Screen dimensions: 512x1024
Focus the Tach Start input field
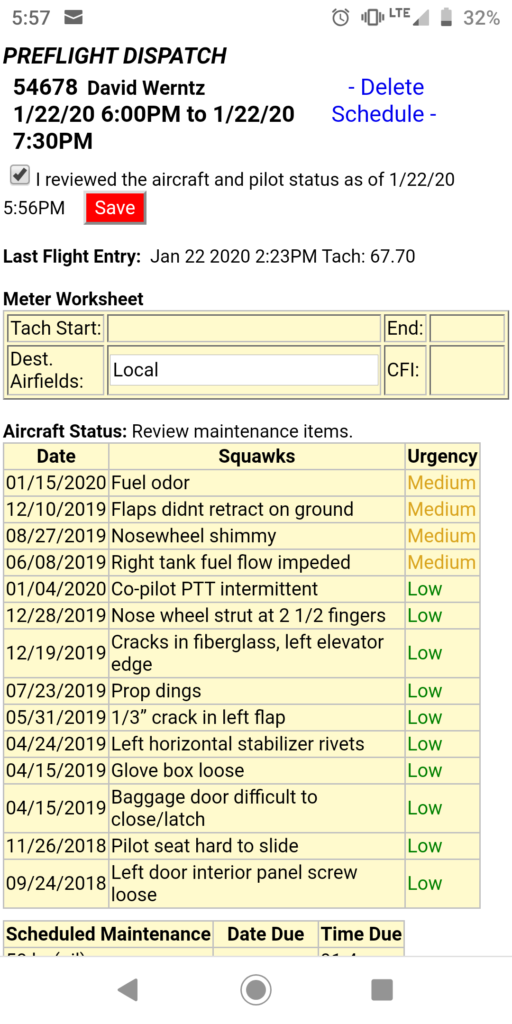point(244,328)
